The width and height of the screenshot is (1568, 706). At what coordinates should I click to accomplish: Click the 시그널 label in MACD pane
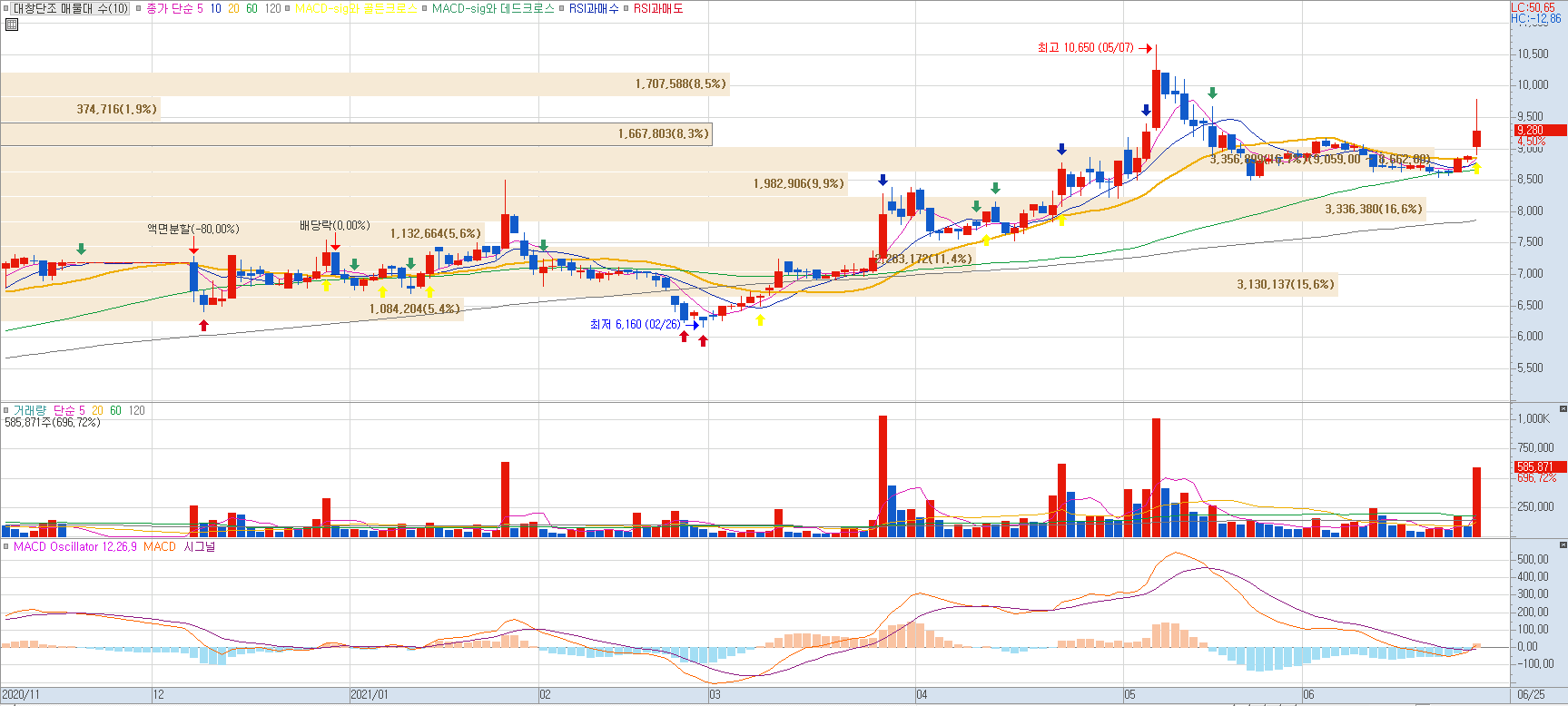tap(200, 546)
